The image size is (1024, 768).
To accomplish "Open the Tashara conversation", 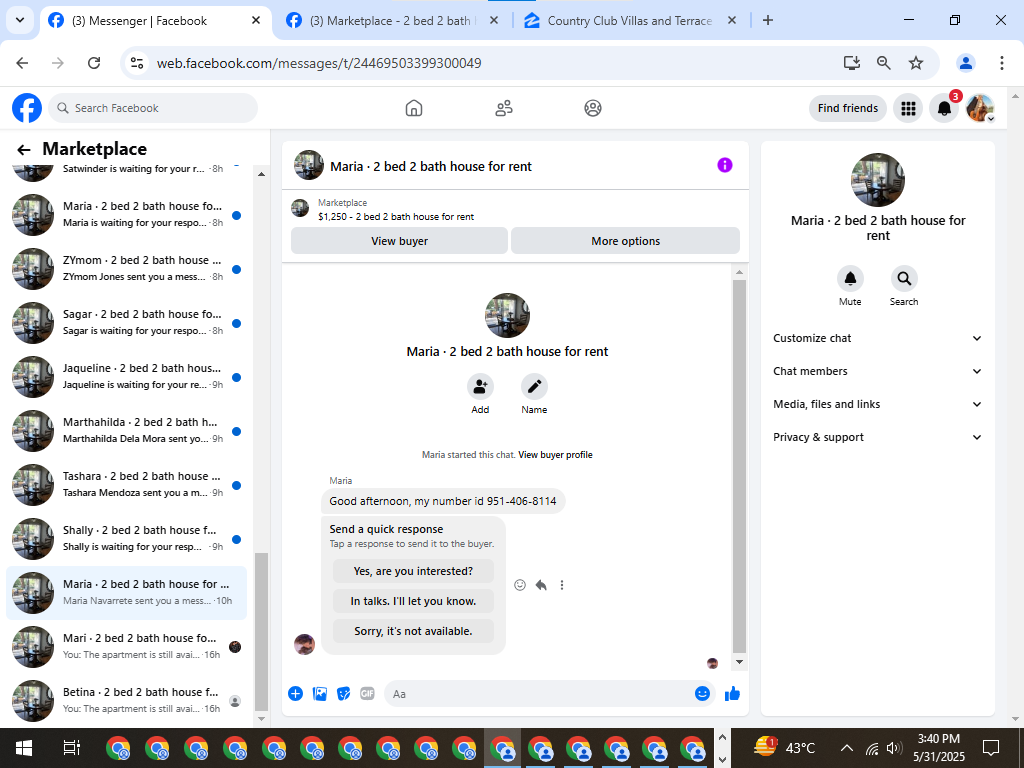I will click(x=126, y=485).
